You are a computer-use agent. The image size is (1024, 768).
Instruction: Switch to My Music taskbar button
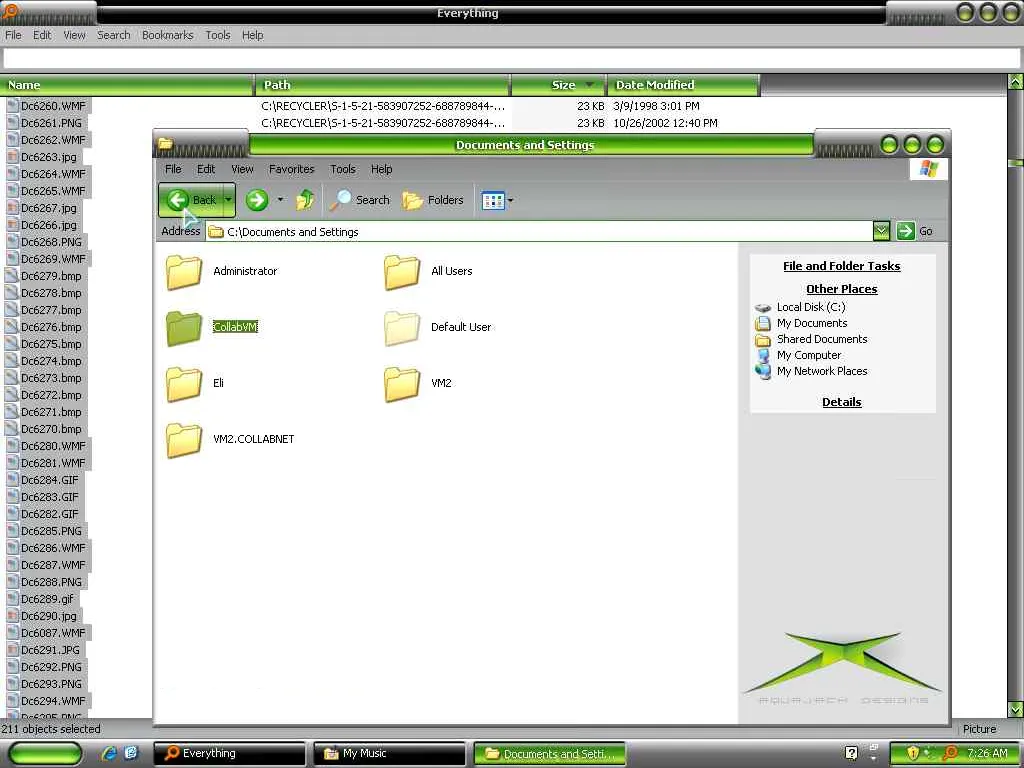(390, 754)
